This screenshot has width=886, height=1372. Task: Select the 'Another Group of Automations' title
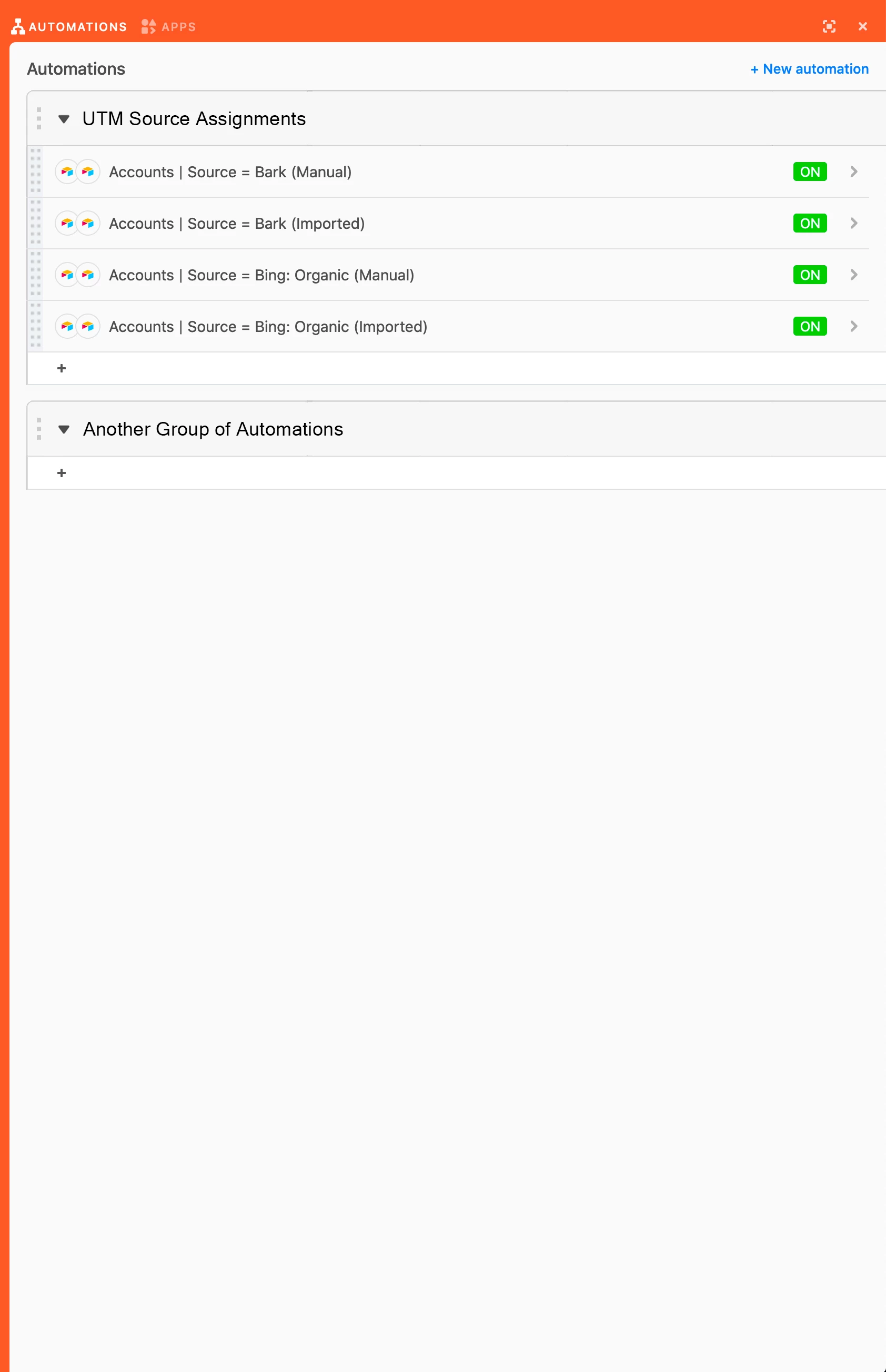tap(213, 429)
